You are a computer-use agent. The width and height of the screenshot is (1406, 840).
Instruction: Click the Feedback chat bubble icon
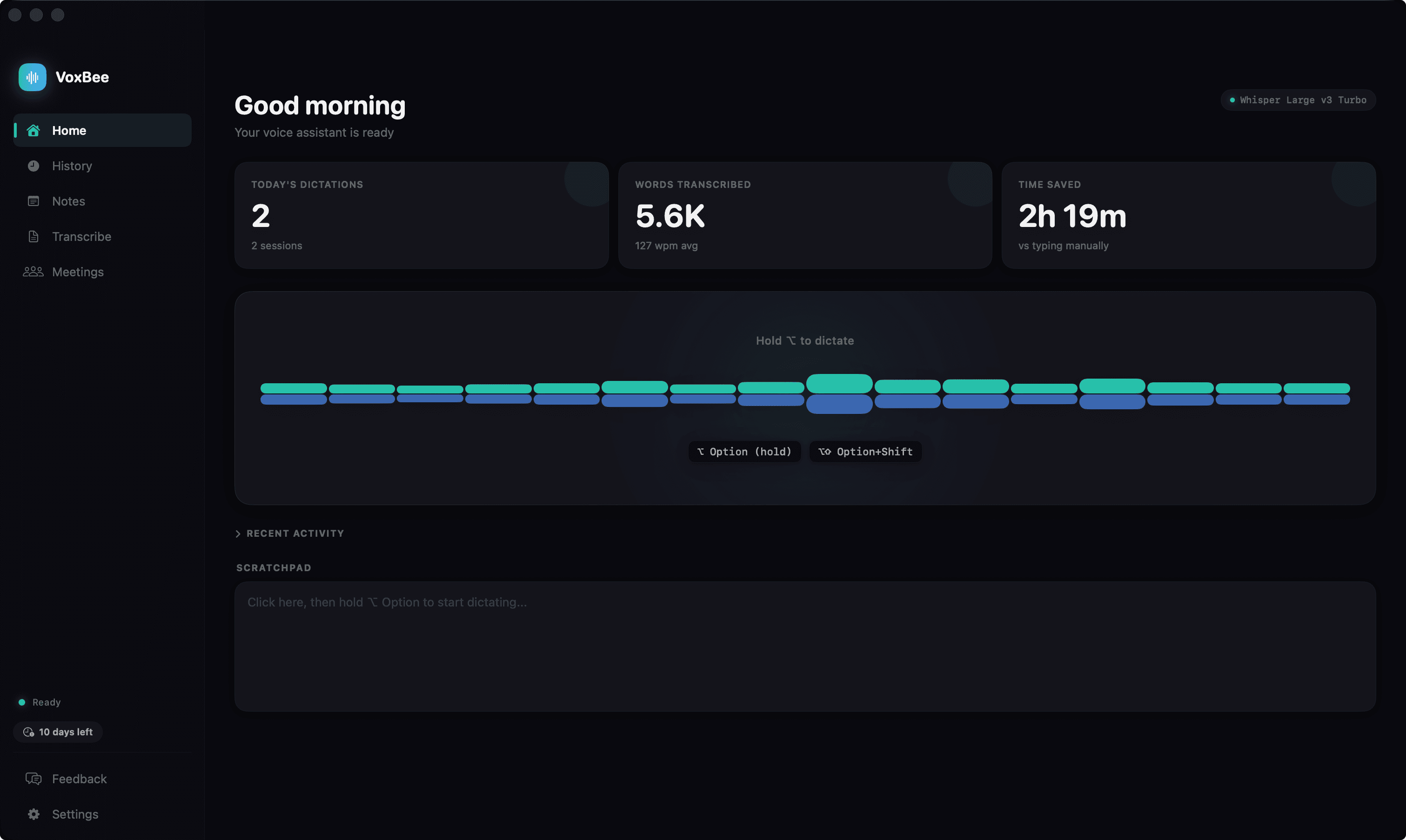[33, 779]
